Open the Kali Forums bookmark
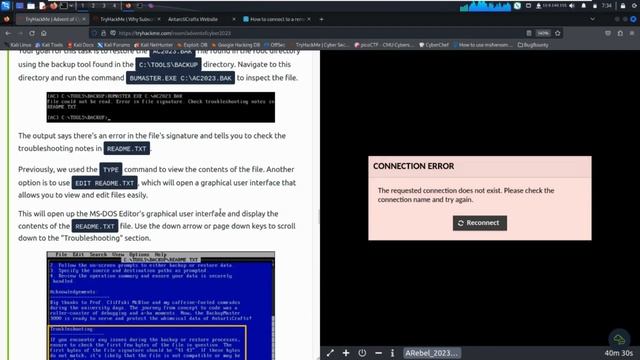This screenshot has width=640, height=360. tap(114, 45)
